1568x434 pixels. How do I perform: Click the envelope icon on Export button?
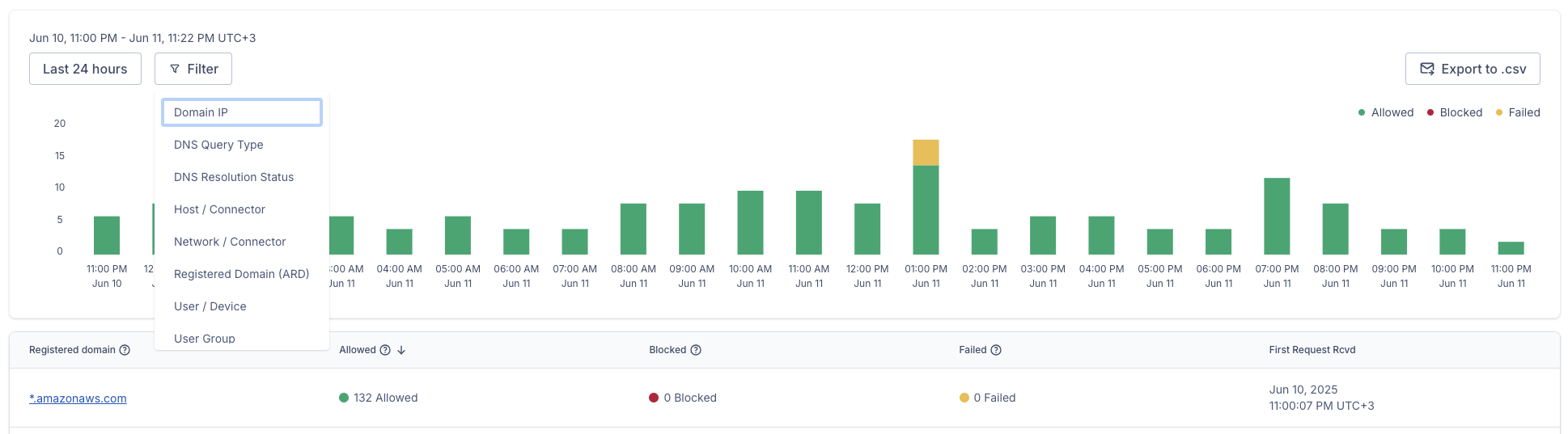[1427, 69]
